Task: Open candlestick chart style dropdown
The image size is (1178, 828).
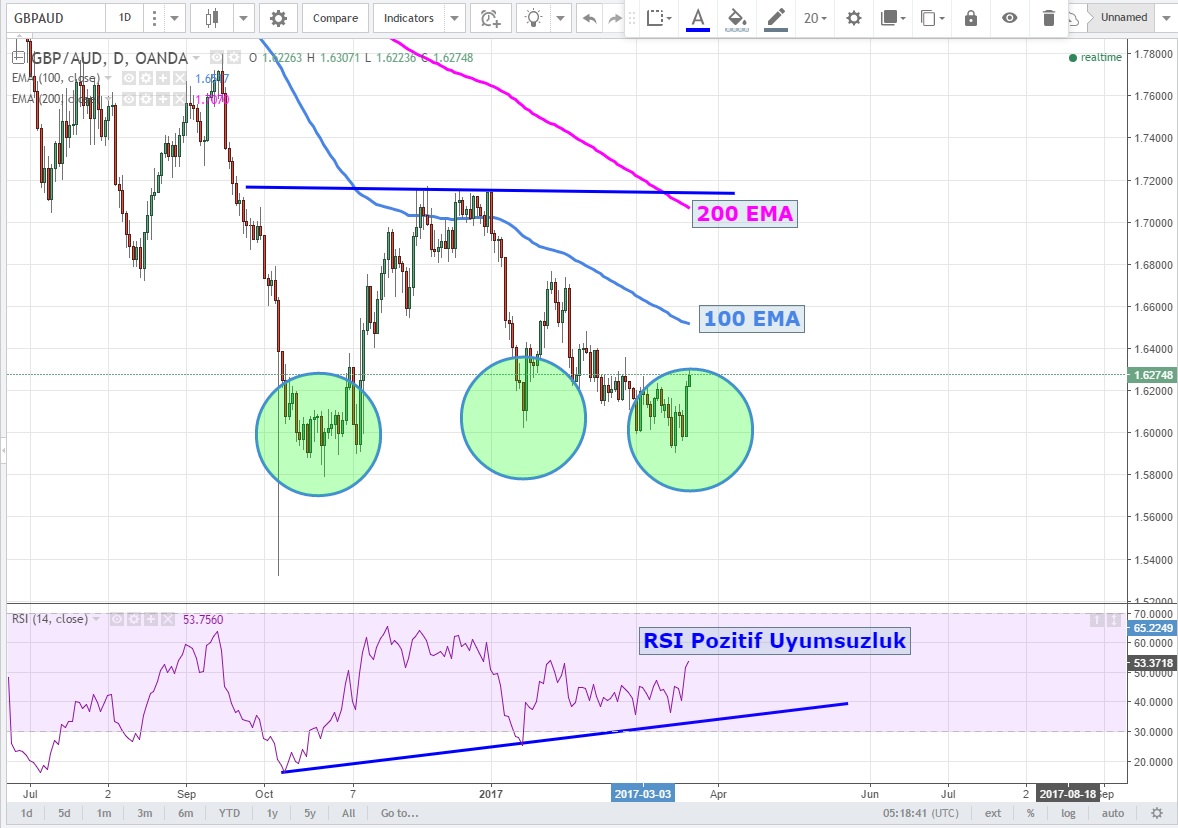Action: click(x=245, y=18)
